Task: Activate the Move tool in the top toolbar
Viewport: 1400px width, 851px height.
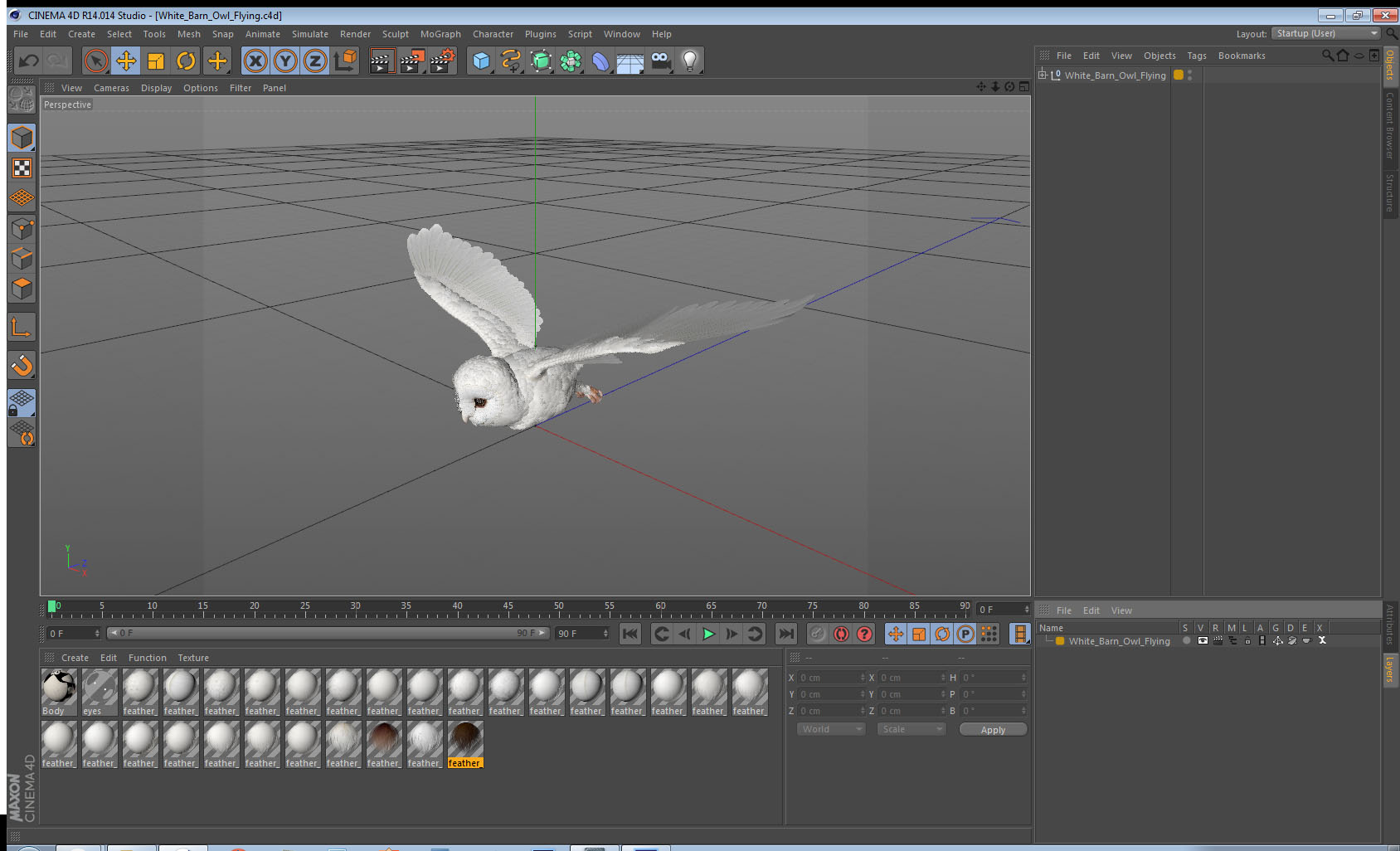Action: [126, 61]
